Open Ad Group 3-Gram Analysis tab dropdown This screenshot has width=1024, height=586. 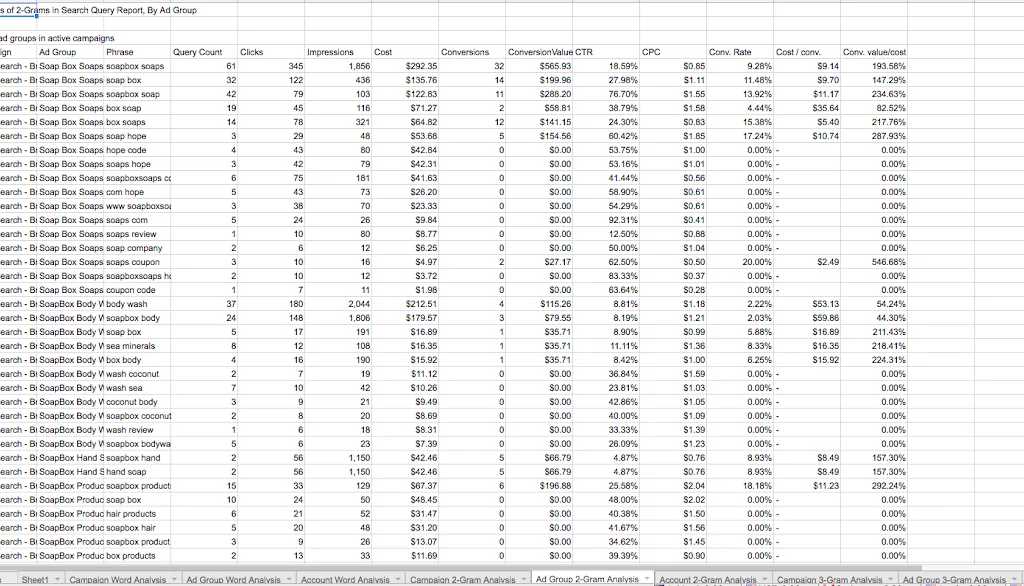(1014, 579)
